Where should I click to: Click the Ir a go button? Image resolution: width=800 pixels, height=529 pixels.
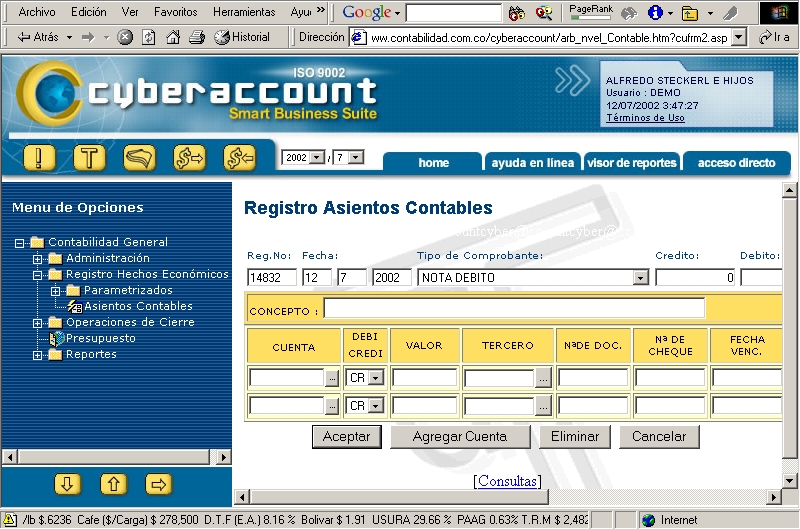point(774,37)
